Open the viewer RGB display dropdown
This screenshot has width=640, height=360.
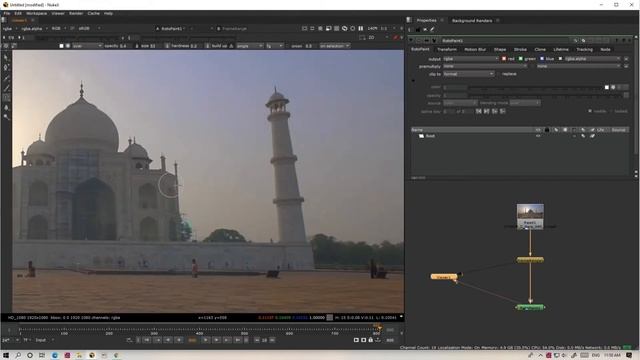coord(59,29)
